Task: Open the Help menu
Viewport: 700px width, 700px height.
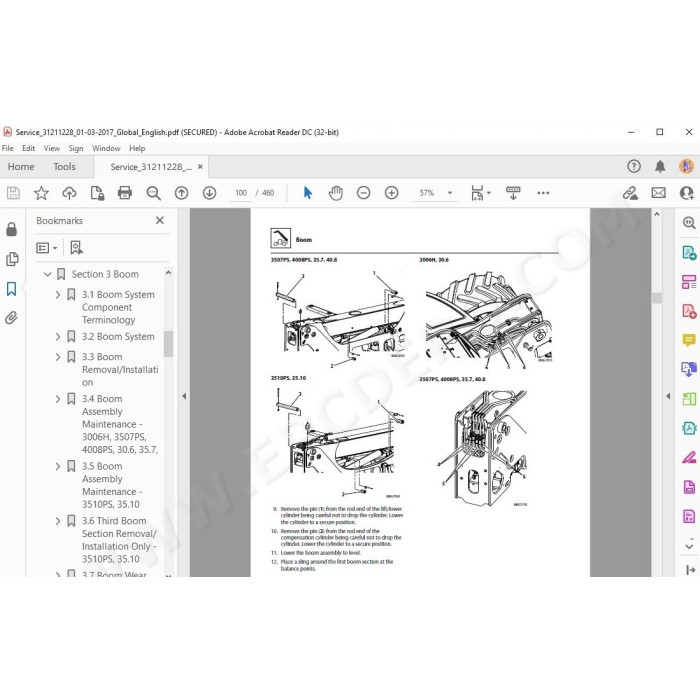Action: [x=137, y=148]
